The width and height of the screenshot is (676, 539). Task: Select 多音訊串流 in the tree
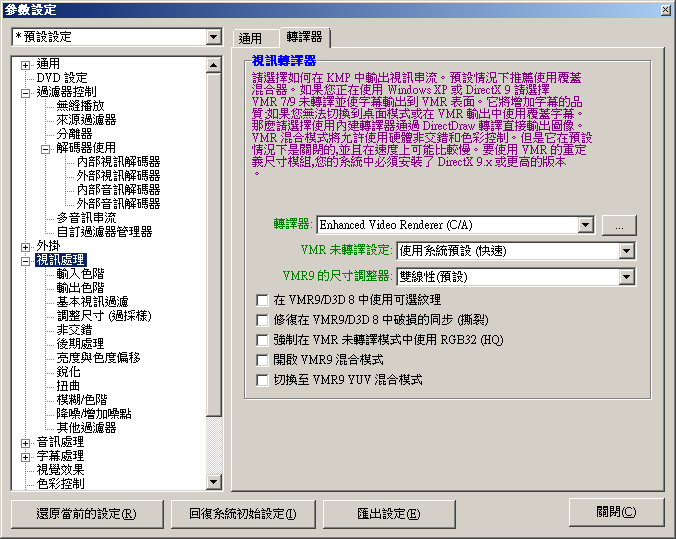86,217
